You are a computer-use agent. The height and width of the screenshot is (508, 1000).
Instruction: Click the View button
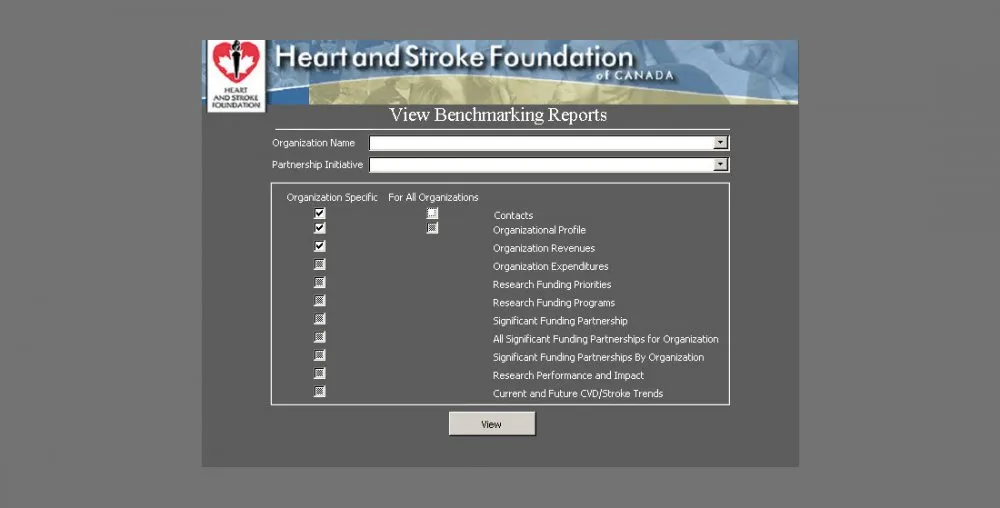pyautogui.click(x=491, y=424)
